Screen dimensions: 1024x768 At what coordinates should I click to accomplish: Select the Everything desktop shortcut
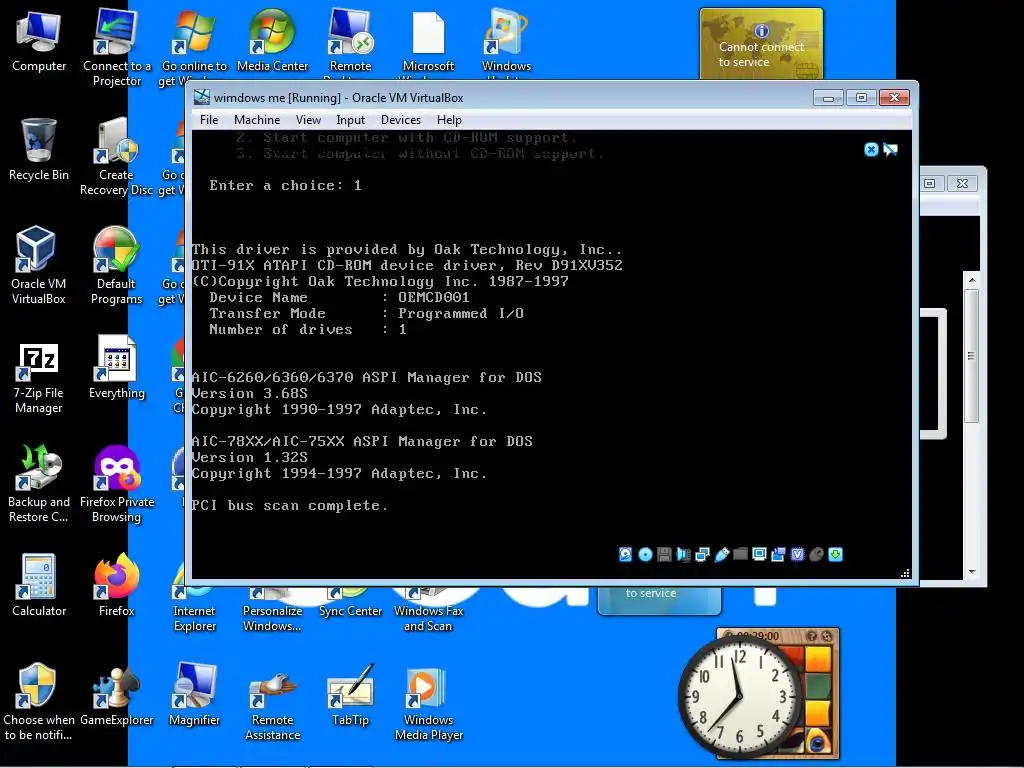coord(116,368)
